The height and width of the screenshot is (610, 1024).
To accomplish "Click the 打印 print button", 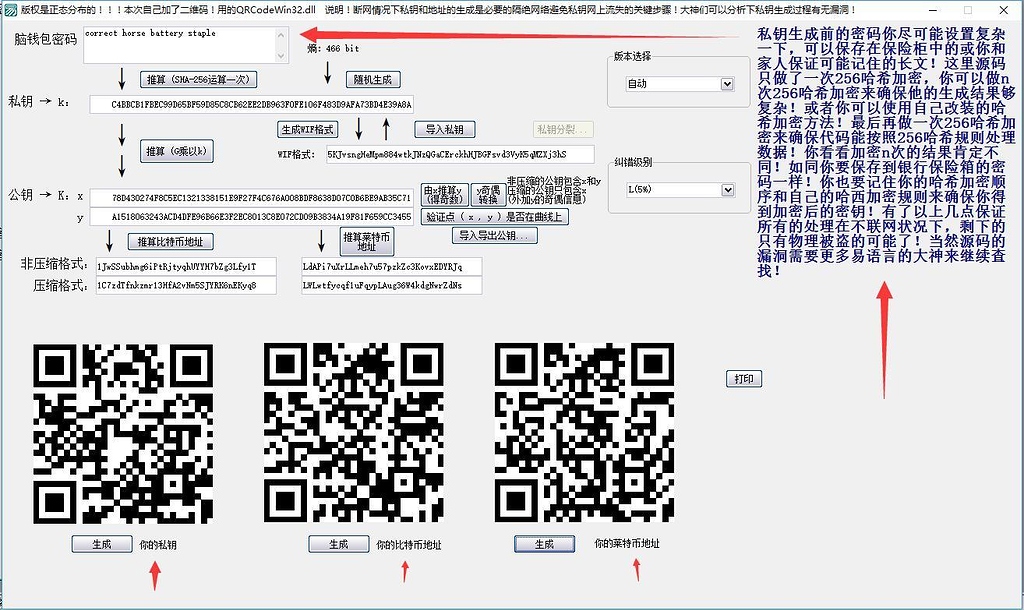I will pos(744,379).
